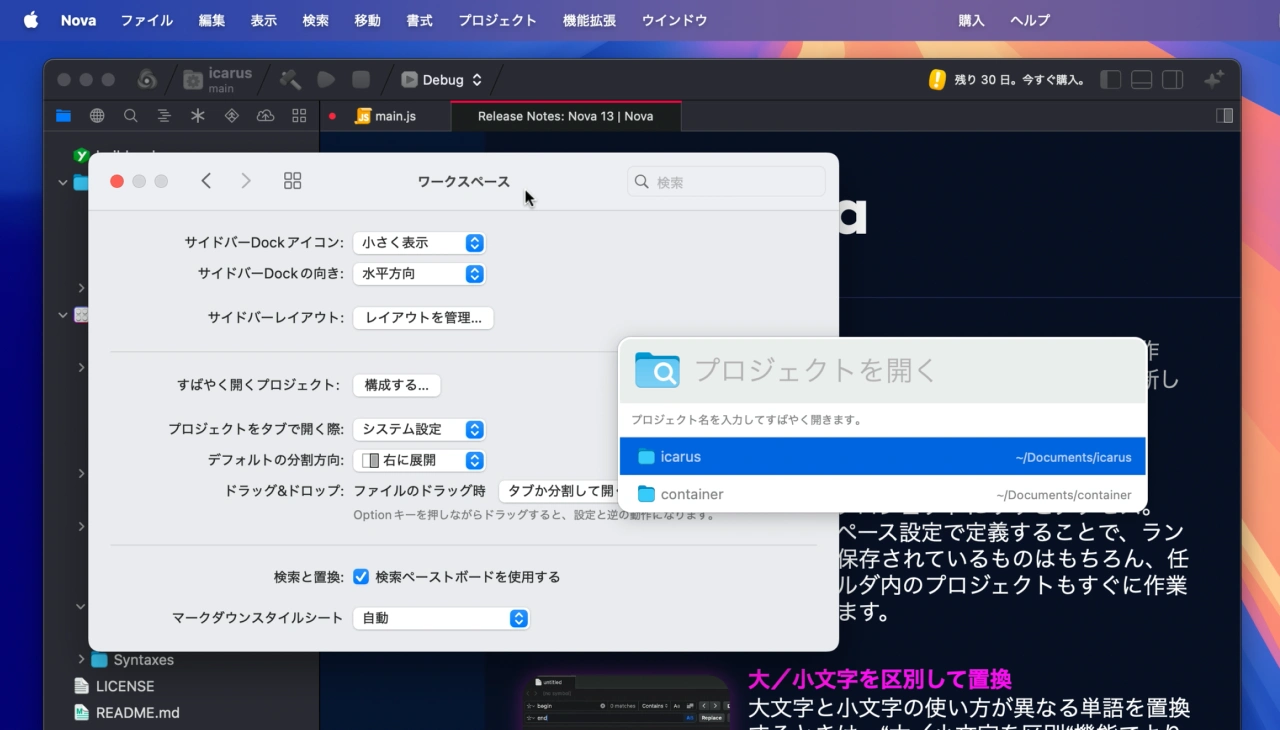This screenshot has width=1280, height=730.
Task: Open the Git source control sidebar icon
Action: click(x=231, y=116)
